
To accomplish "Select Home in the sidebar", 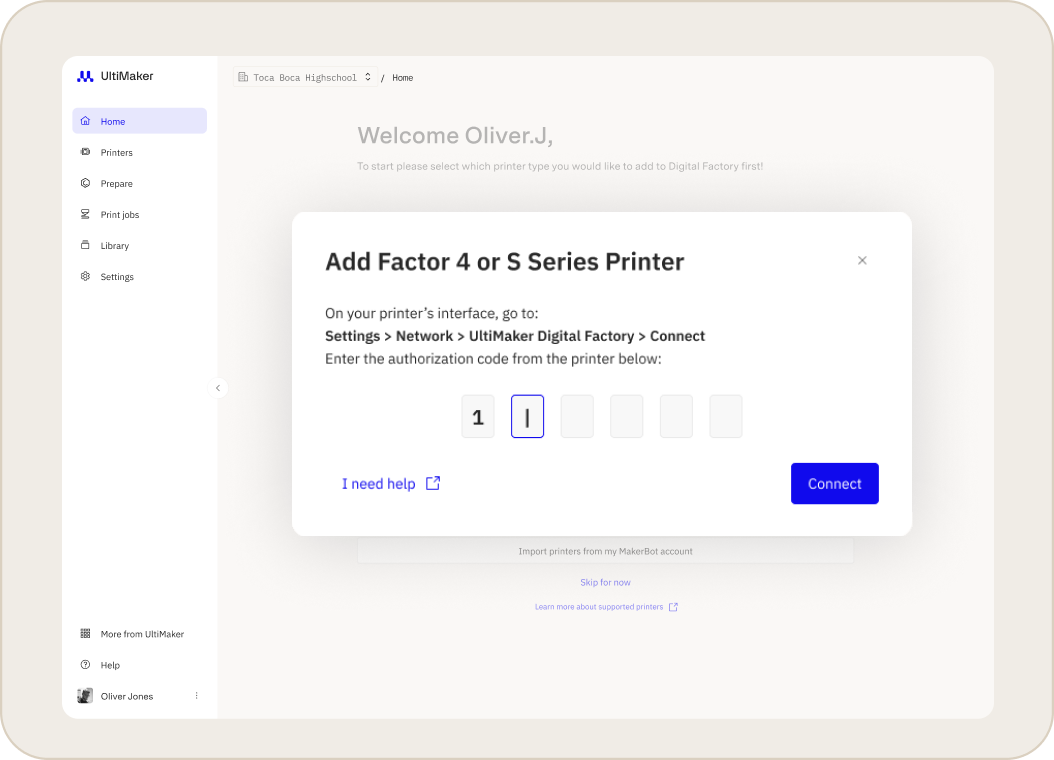I will (139, 121).
